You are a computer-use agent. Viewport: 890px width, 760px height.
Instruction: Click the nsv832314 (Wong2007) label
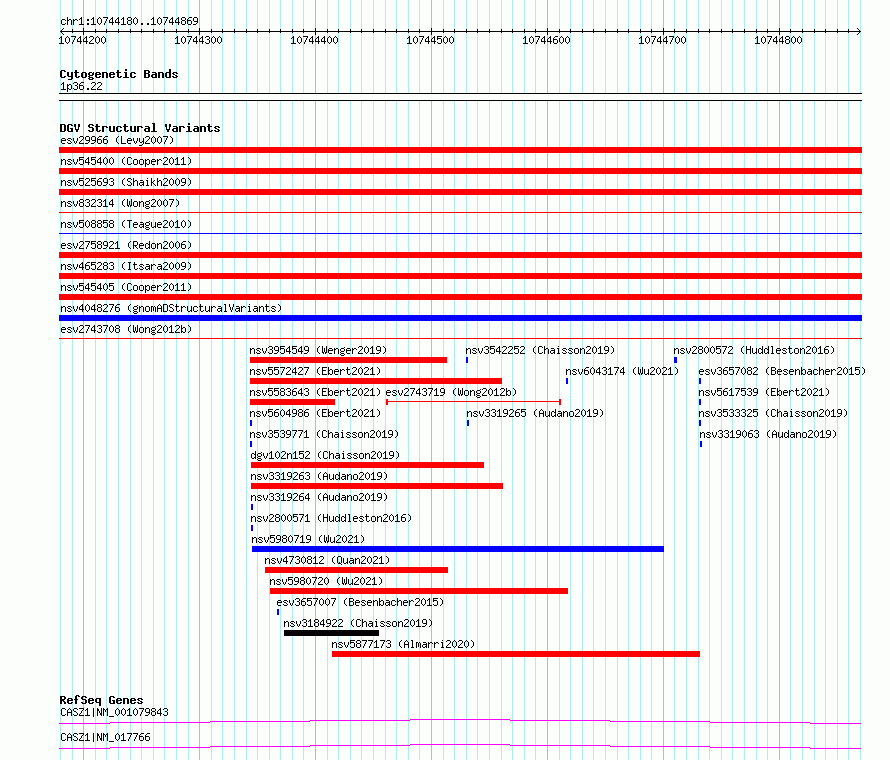tap(120, 203)
